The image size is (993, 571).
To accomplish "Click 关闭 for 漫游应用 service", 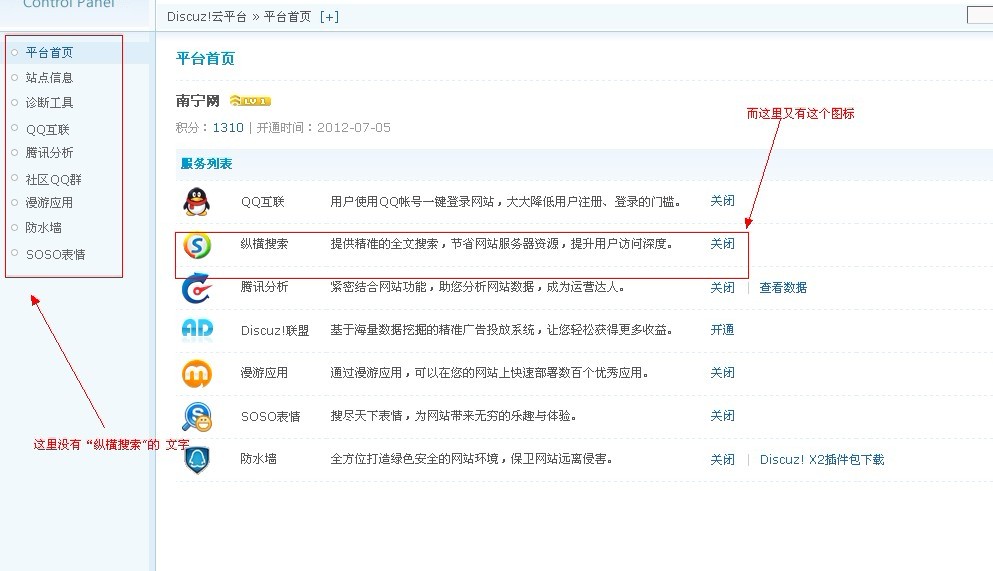I will [722, 373].
